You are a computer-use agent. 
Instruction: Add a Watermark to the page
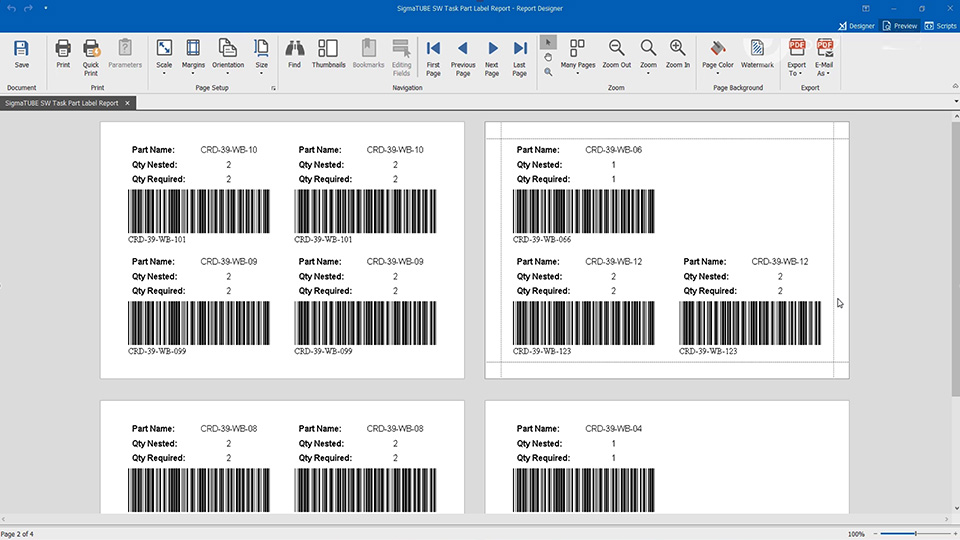(757, 54)
